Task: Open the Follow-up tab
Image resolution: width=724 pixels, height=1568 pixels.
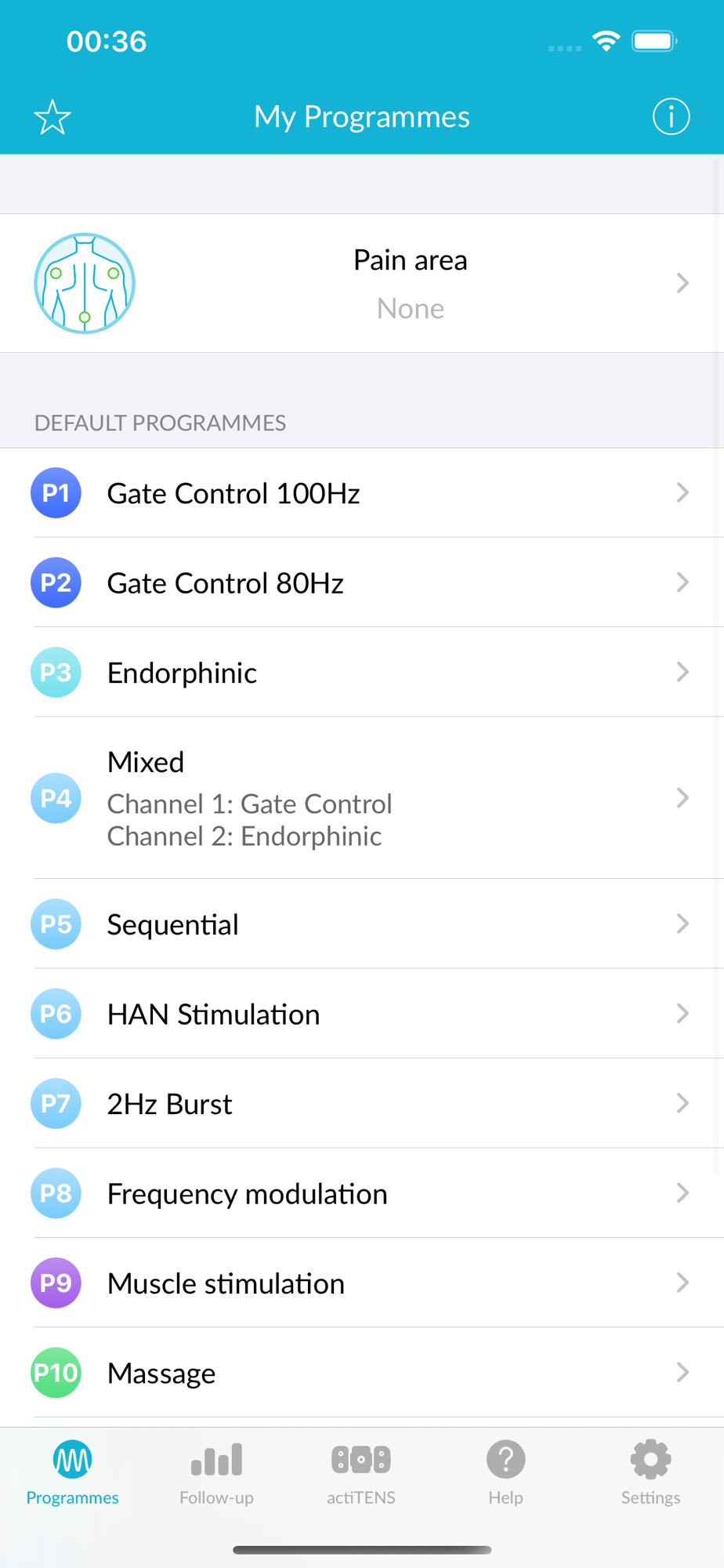Action: (x=216, y=1472)
